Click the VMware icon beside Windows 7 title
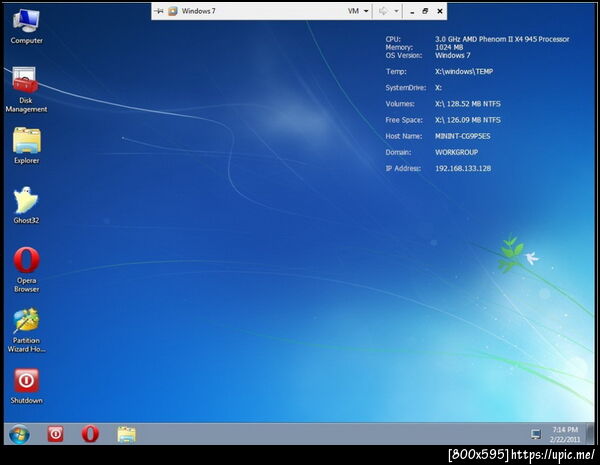 173,11
